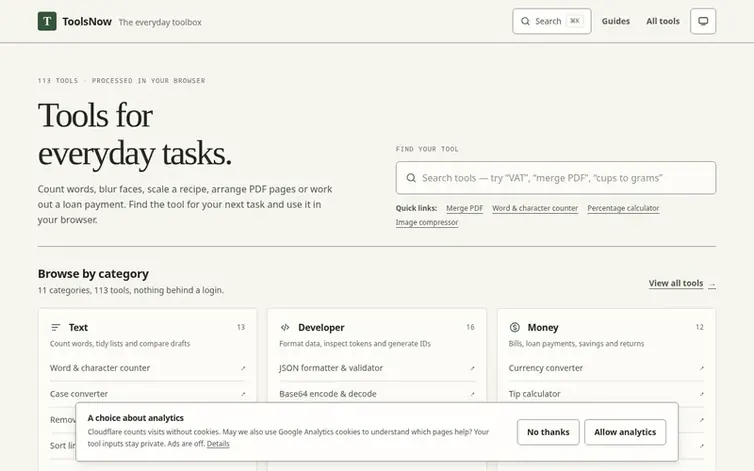This screenshot has height=471, width=754.
Task: Open the Image compressor quick link
Action: [427, 222]
